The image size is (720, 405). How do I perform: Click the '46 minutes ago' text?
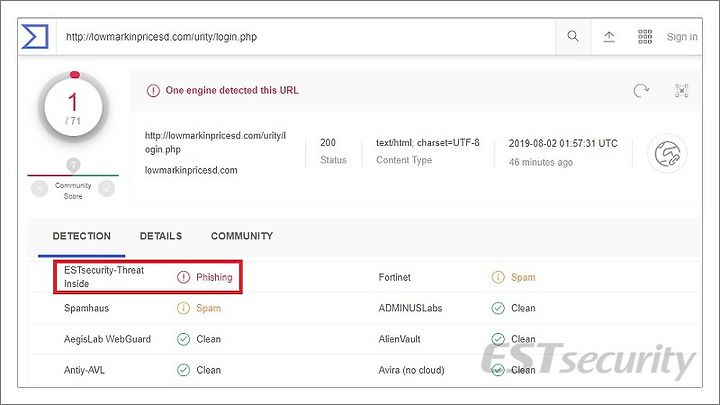(x=540, y=162)
